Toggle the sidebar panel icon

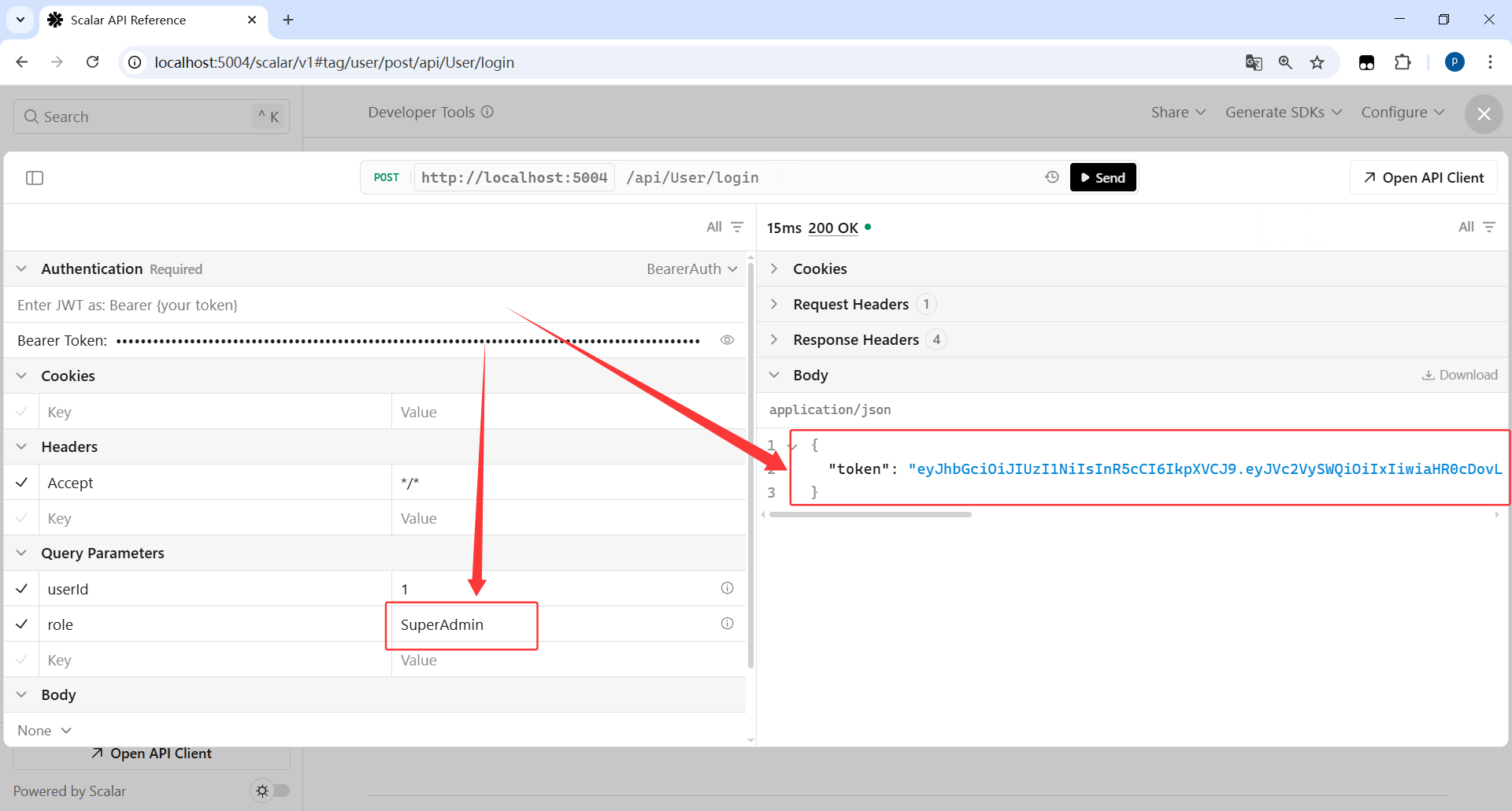(x=35, y=178)
